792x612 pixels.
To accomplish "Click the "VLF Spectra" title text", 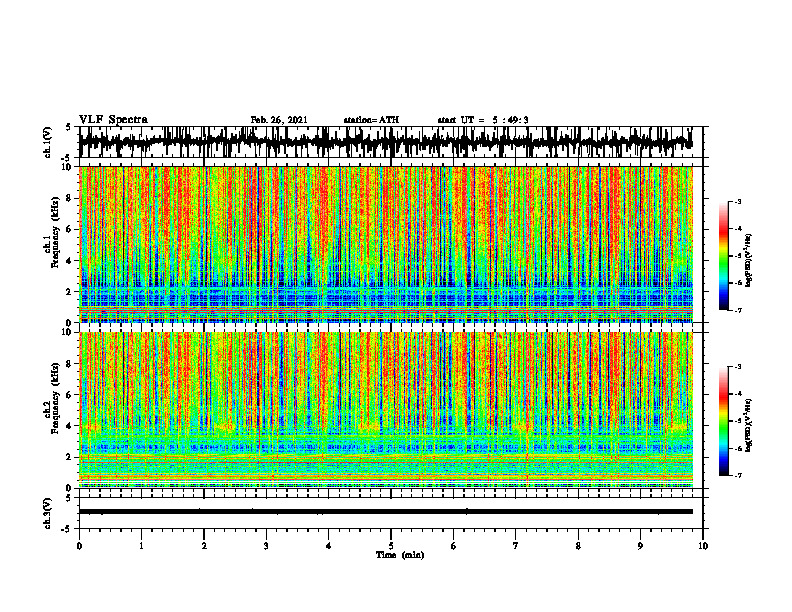I will pos(113,120).
